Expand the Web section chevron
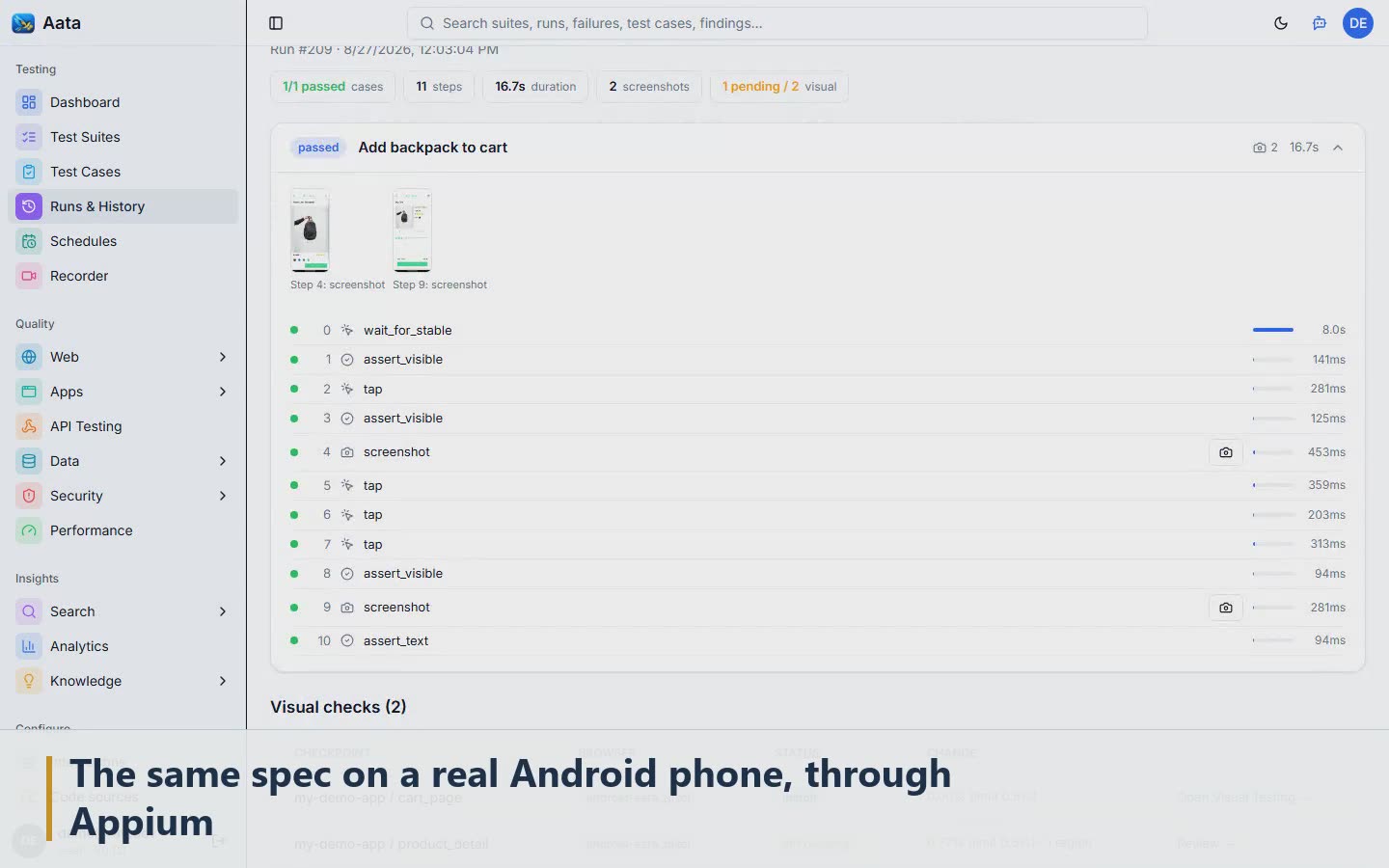This screenshot has width=1389, height=868. point(223,357)
